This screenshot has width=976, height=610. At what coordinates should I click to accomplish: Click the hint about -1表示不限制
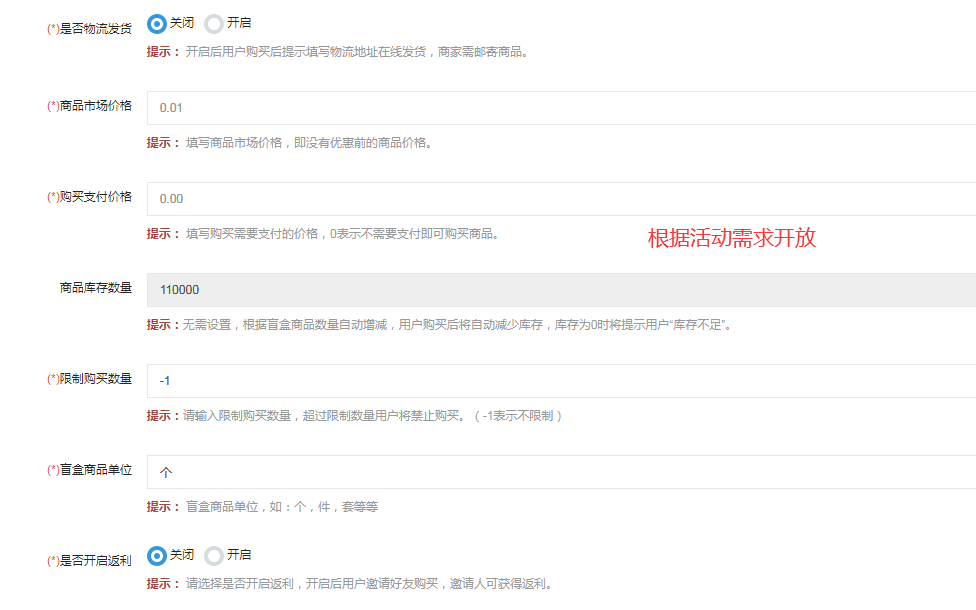pos(355,415)
